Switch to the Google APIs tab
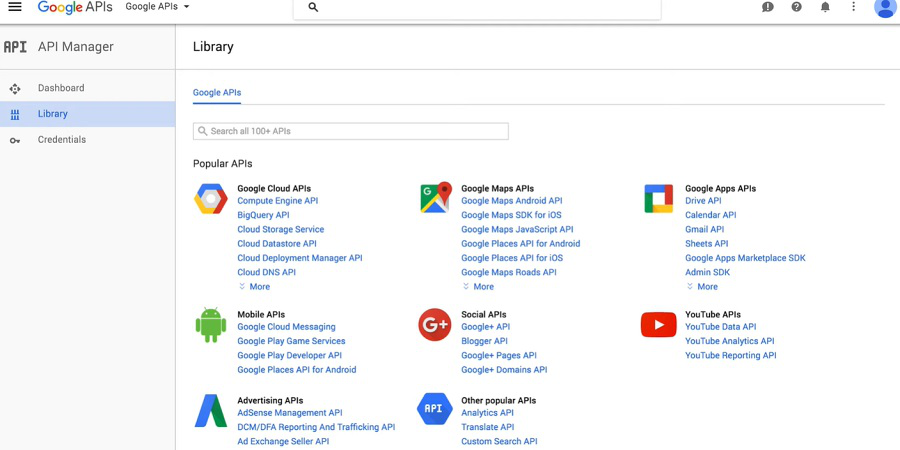Image resolution: width=900 pixels, height=450 pixels. point(217,92)
